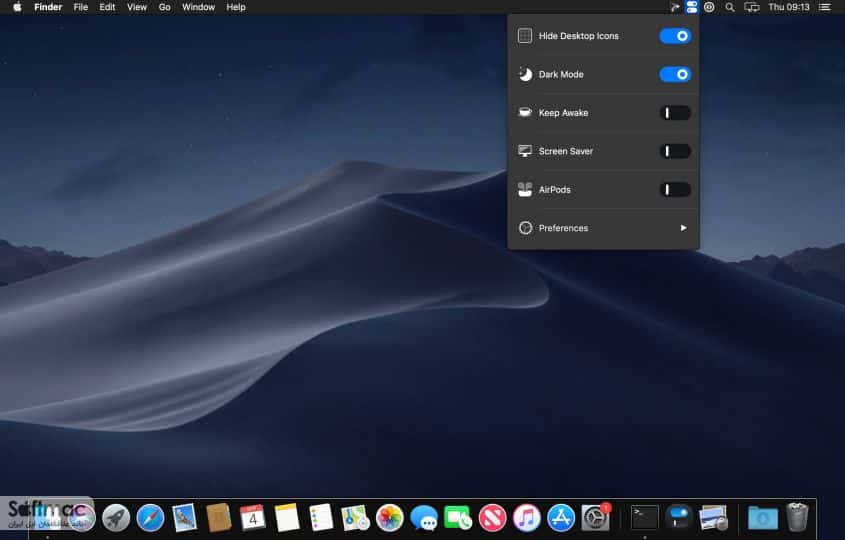This screenshot has width=845, height=540.
Task: Click the Thu 09:13 clock
Action: coord(788,7)
